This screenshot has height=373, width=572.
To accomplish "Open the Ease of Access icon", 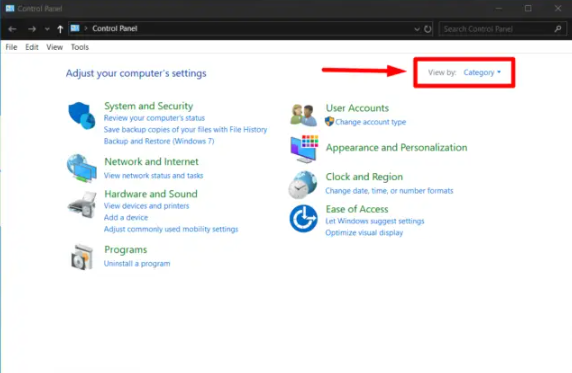I will (x=304, y=218).
